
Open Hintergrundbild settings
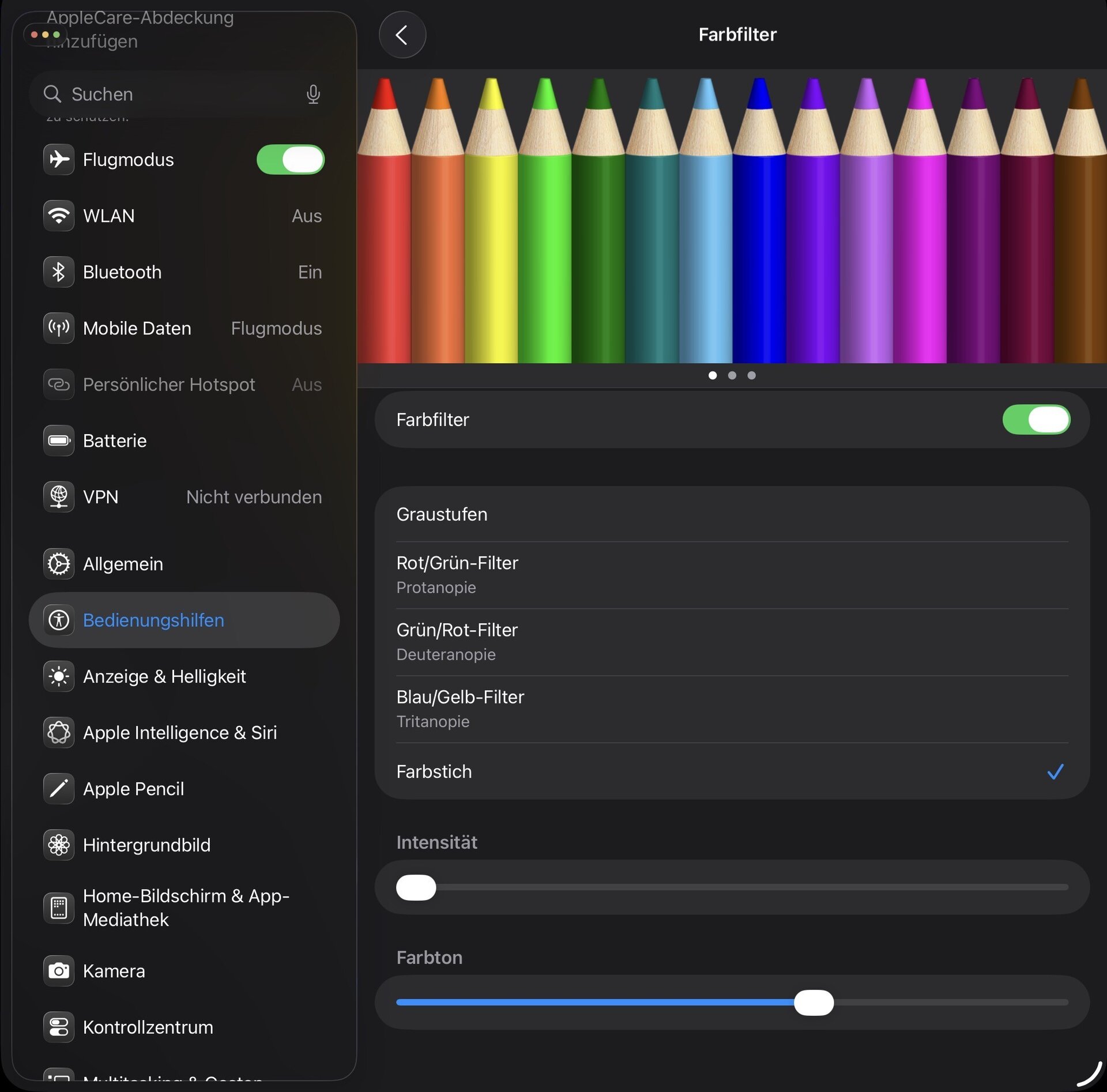[146, 845]
